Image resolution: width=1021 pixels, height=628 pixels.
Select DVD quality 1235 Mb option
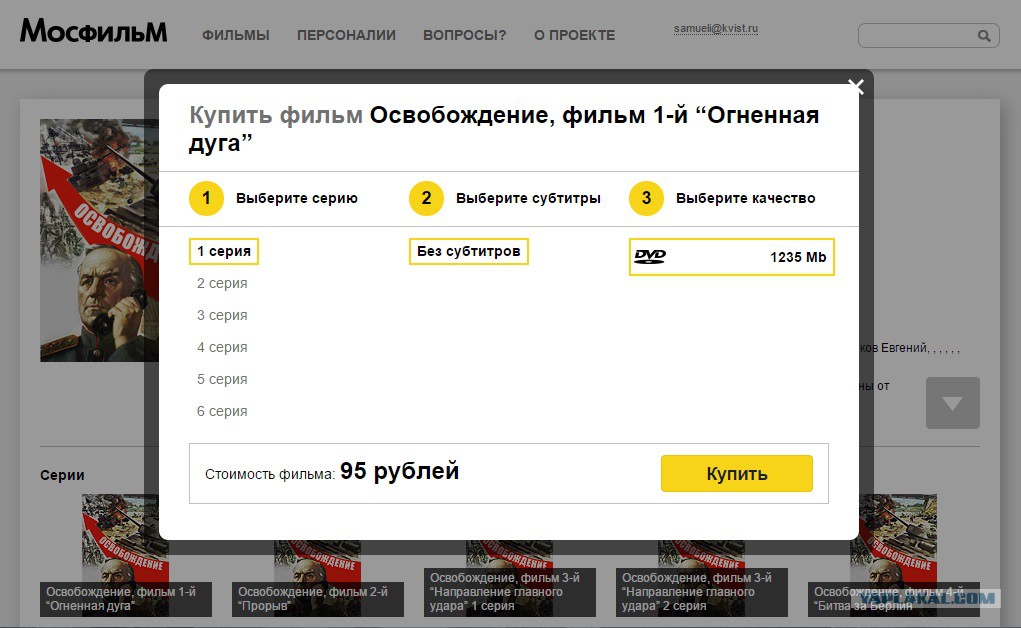[731, 257]
